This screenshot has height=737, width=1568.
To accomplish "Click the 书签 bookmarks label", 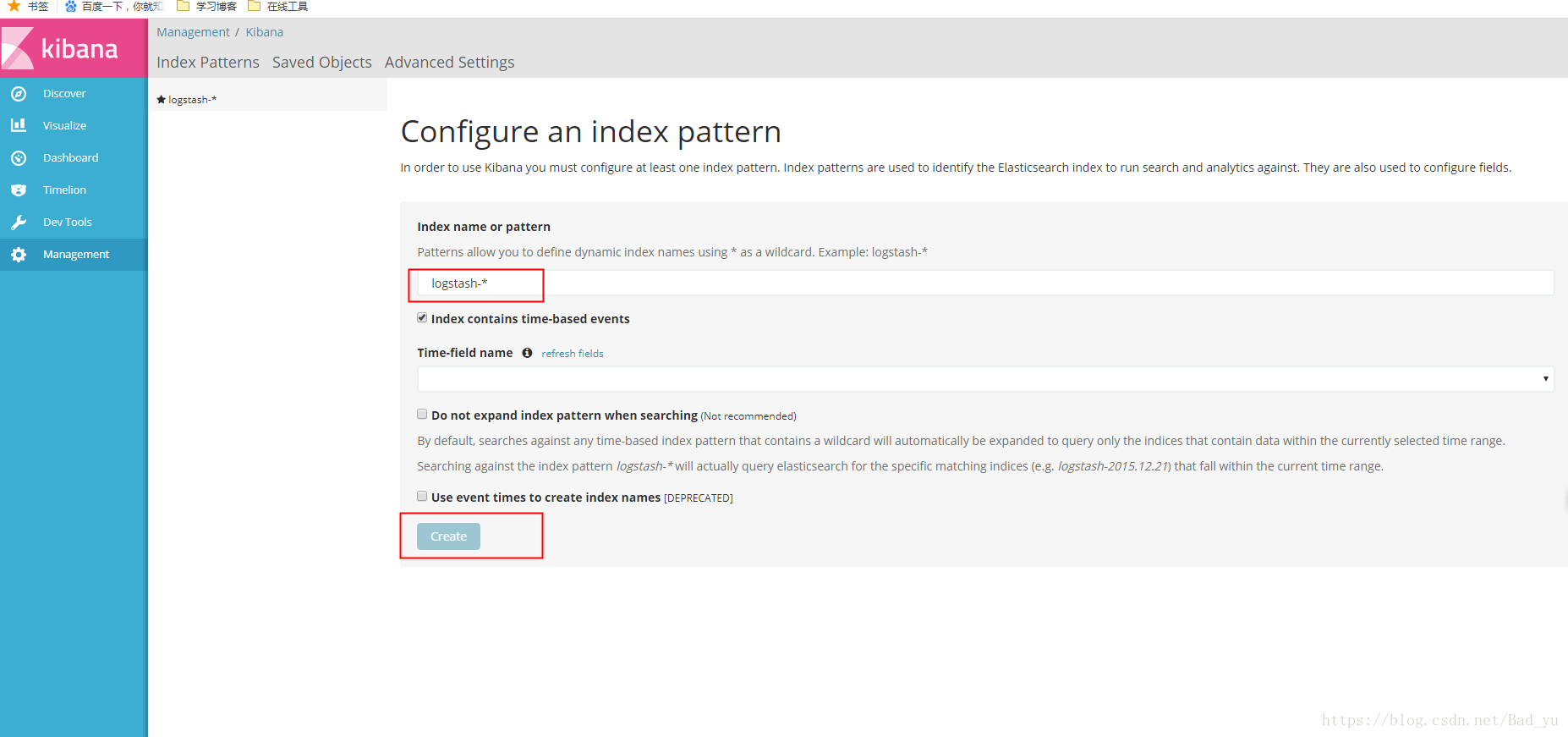I will click(38, 6).
